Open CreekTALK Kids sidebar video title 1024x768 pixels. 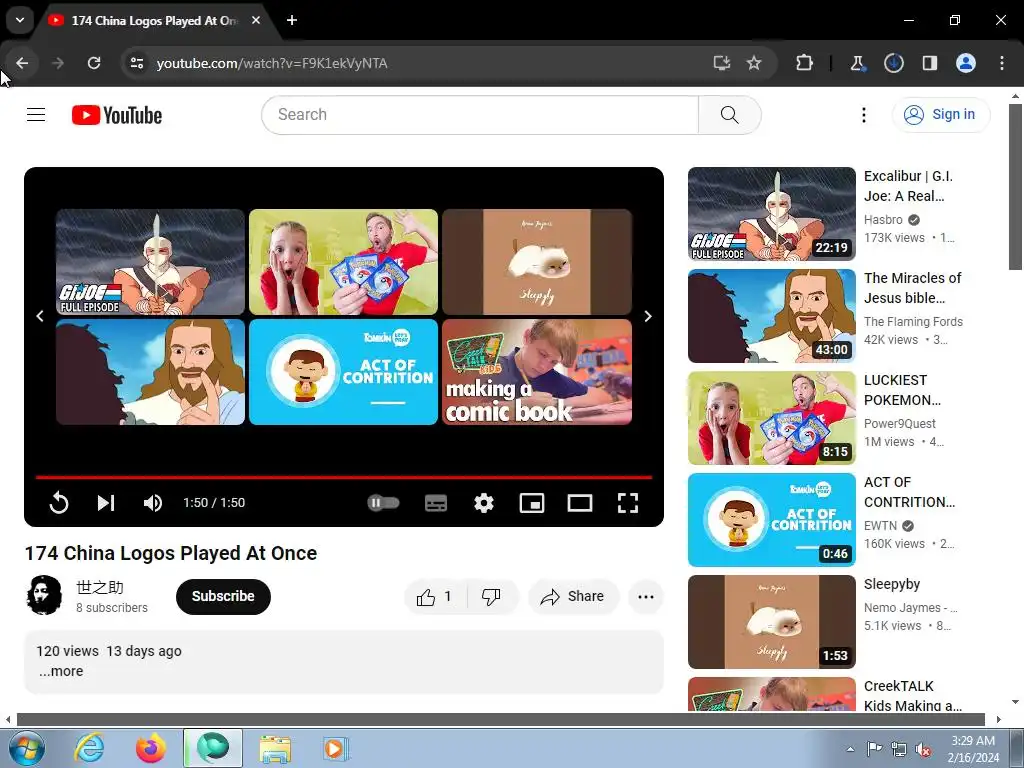913,696
